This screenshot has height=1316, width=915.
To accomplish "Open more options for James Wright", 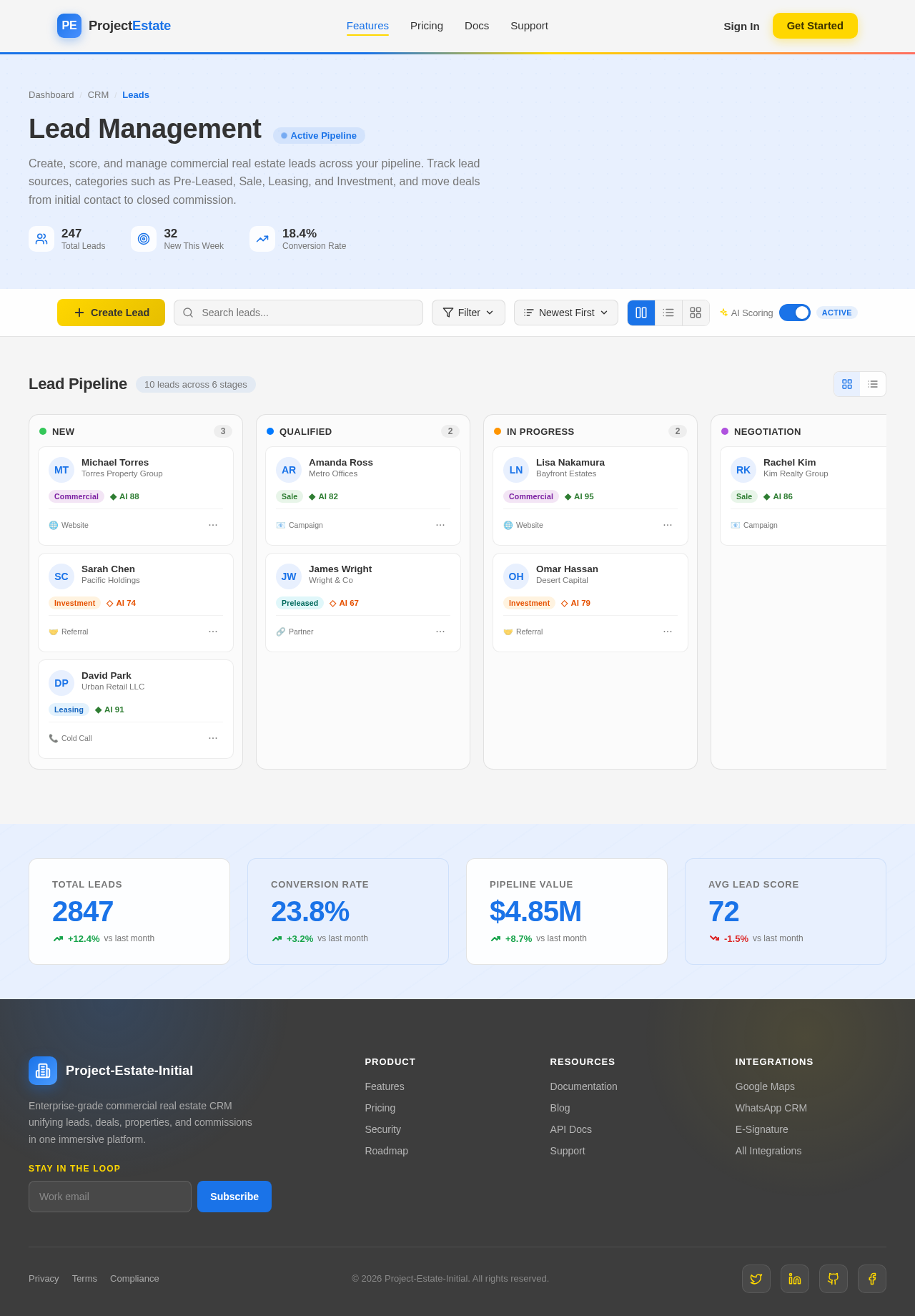I will 440,632.
